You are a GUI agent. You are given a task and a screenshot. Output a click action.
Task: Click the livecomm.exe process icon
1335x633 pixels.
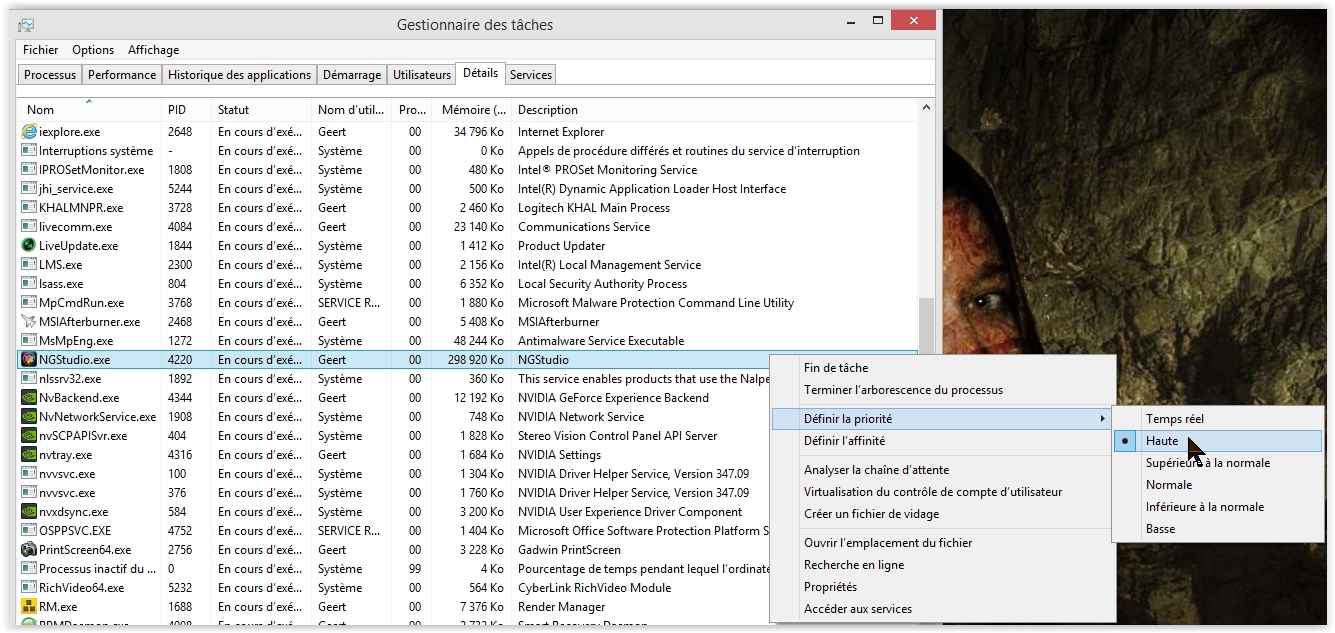[x=29, y=226]
